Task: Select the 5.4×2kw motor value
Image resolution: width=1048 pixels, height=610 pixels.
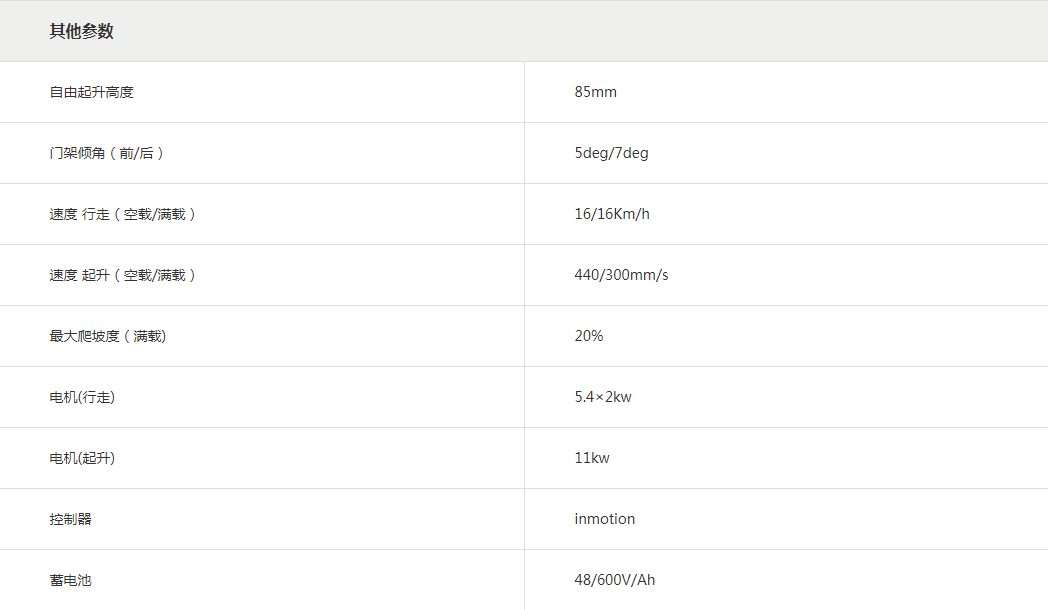Action: [603, 397]
